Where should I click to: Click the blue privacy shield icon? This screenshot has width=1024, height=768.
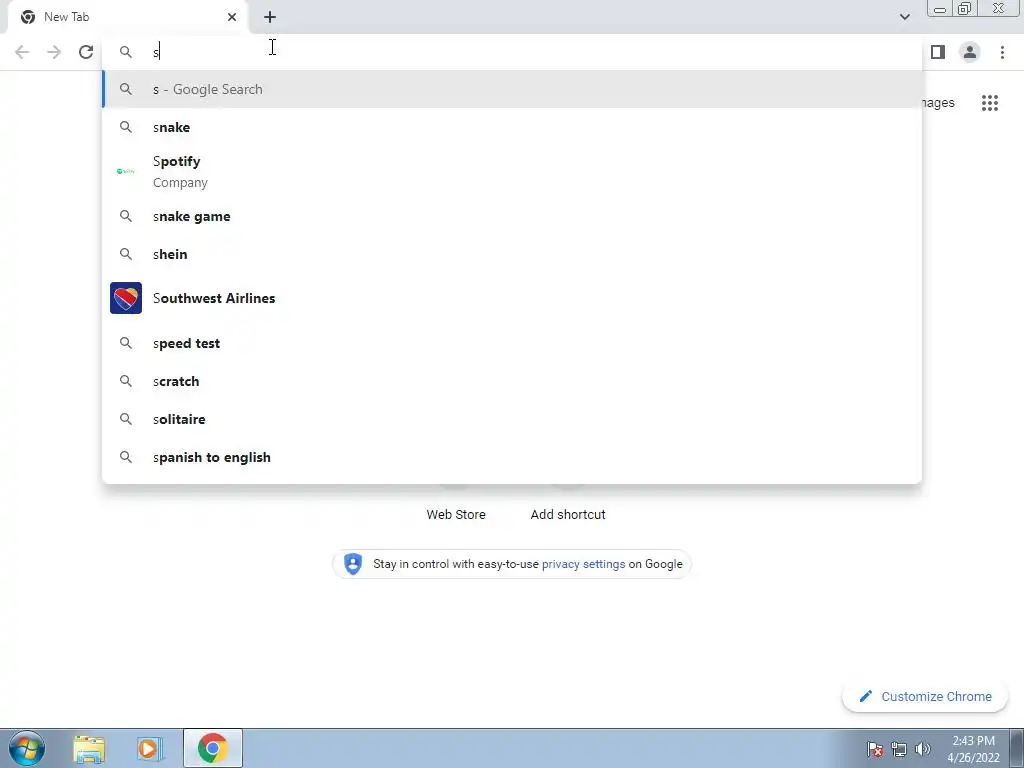pos(353,564)
